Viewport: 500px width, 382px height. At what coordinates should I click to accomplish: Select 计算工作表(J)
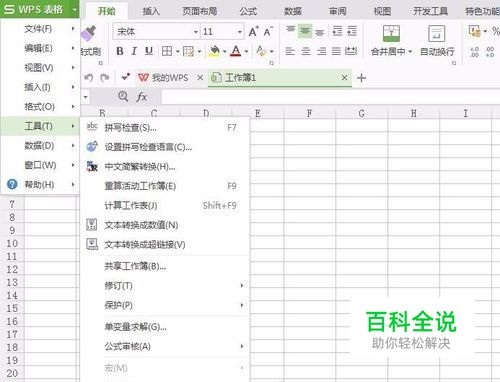(165, 205)
